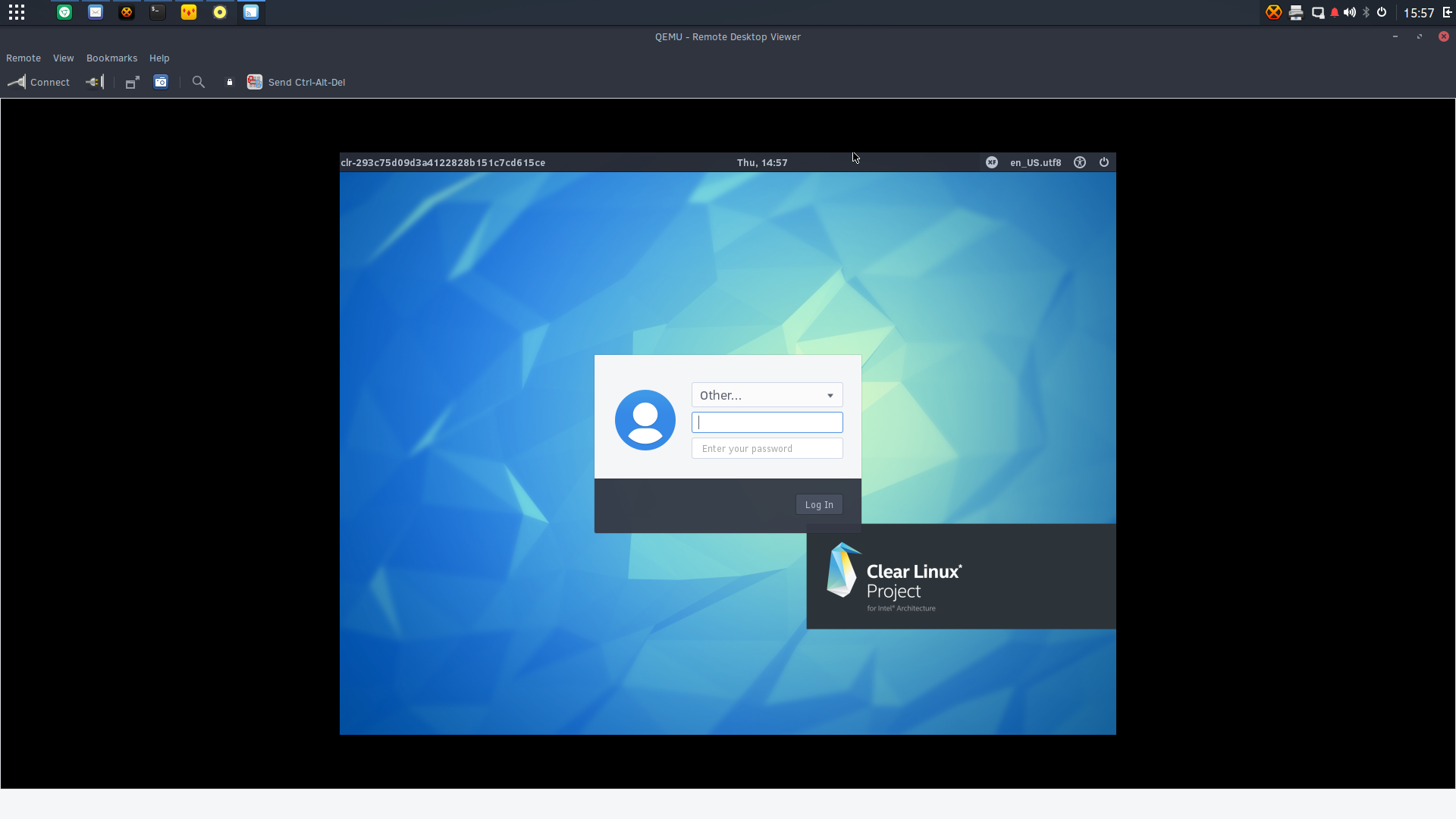Screen dimensions: 1456x819
Task: Click the orange hexagon tray icon
Action: click(x=1274, y=12)
